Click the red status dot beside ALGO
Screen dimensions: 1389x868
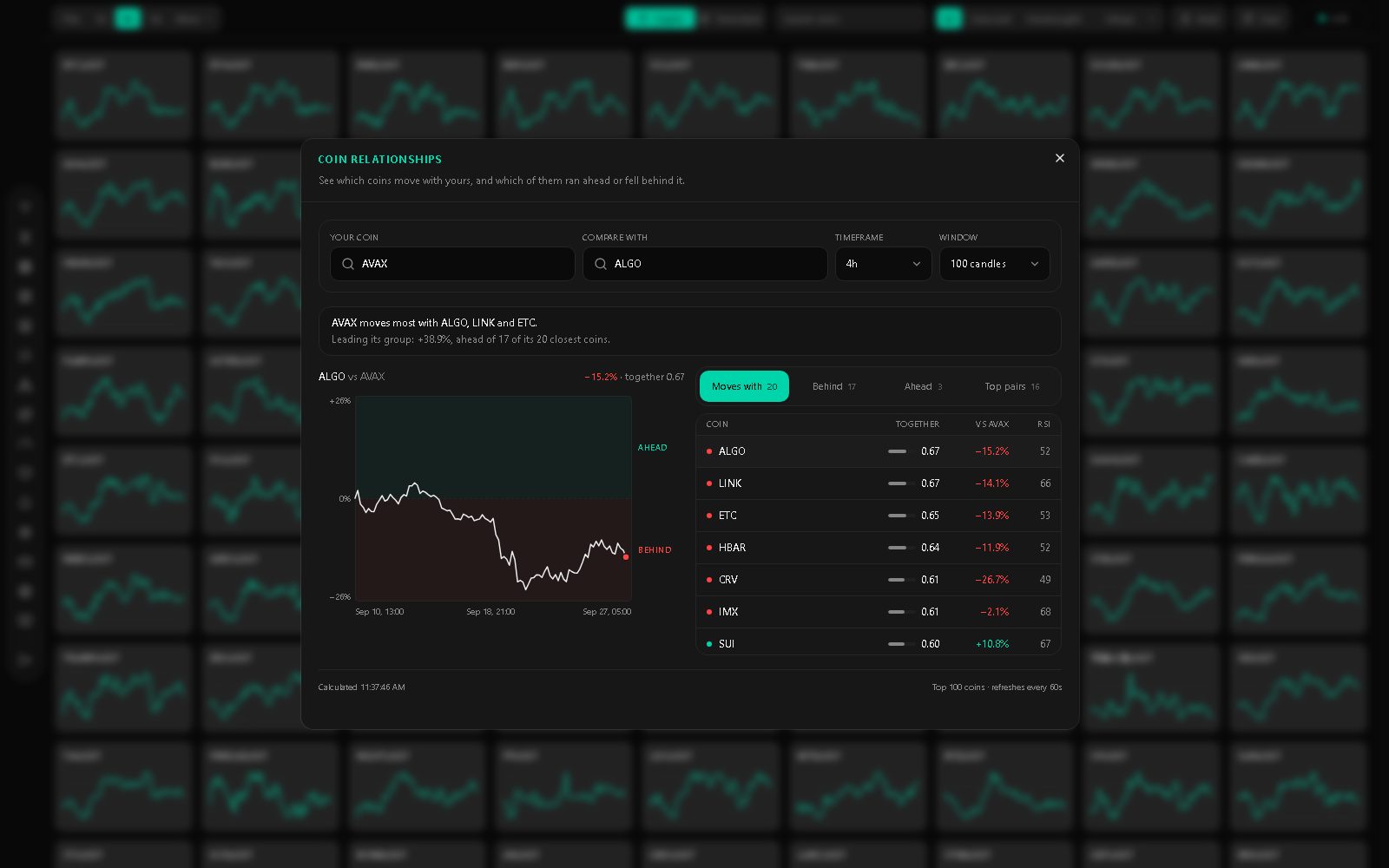(x=709, y=451)
